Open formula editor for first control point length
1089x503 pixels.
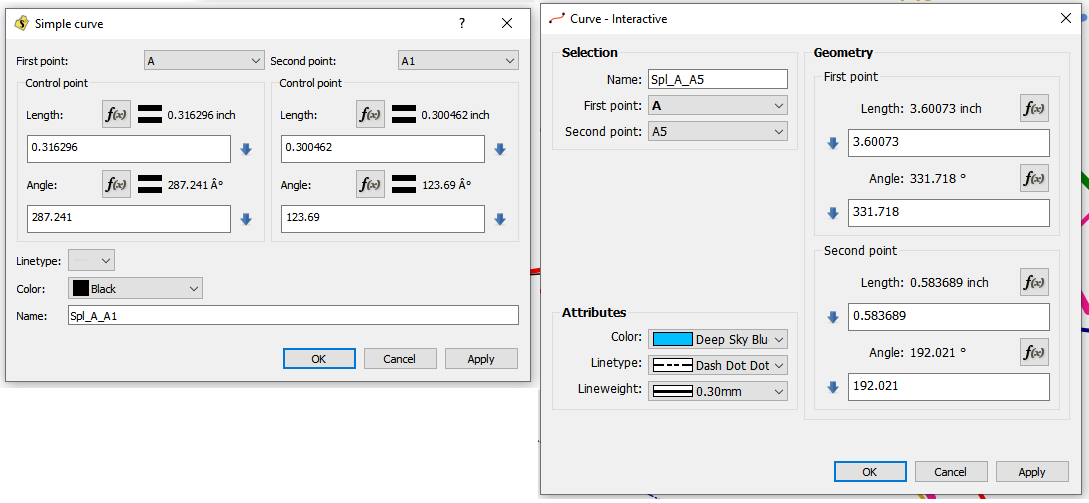(x=116, y=114)
